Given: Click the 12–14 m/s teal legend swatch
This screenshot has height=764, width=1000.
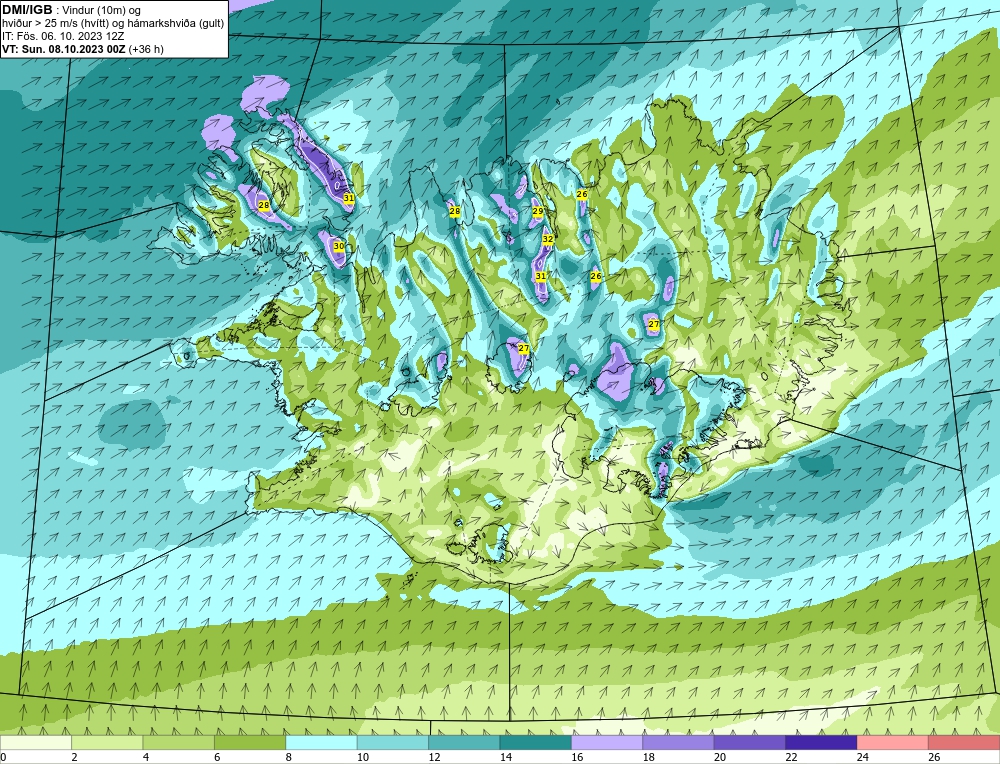Looking at the screenshot, I should (464, 742).
